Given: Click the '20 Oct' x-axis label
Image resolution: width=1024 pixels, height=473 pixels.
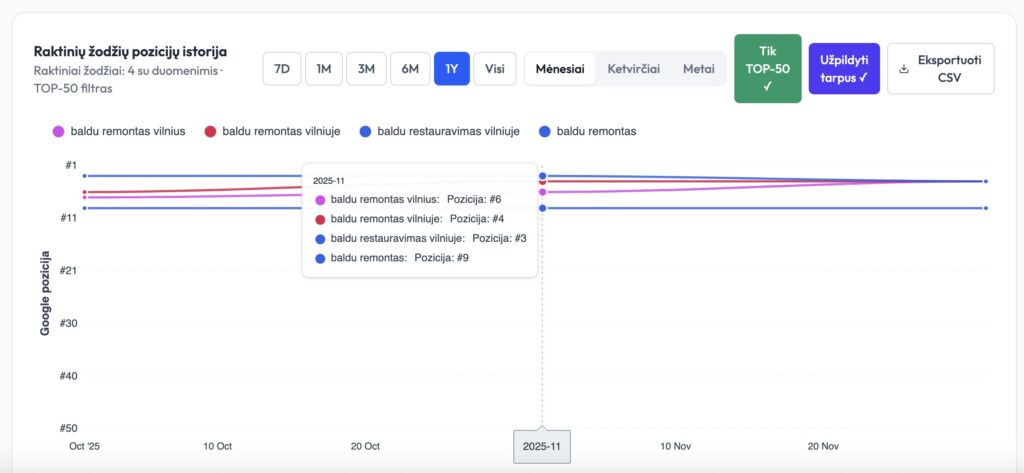Looking at the screenshot, I should 365,446.
